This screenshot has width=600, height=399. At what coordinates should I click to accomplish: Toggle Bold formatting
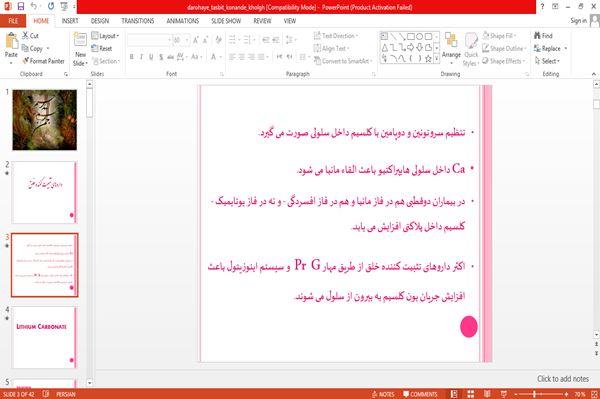tap(132, 57)
